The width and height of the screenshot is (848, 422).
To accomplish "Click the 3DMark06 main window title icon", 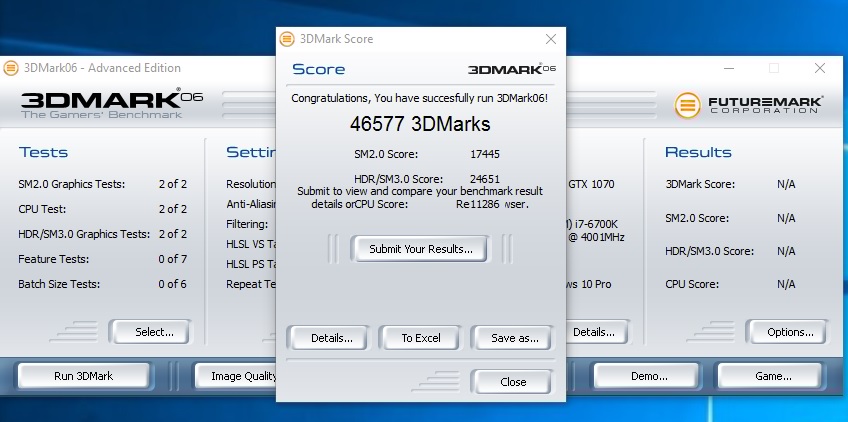I will 10,68.
